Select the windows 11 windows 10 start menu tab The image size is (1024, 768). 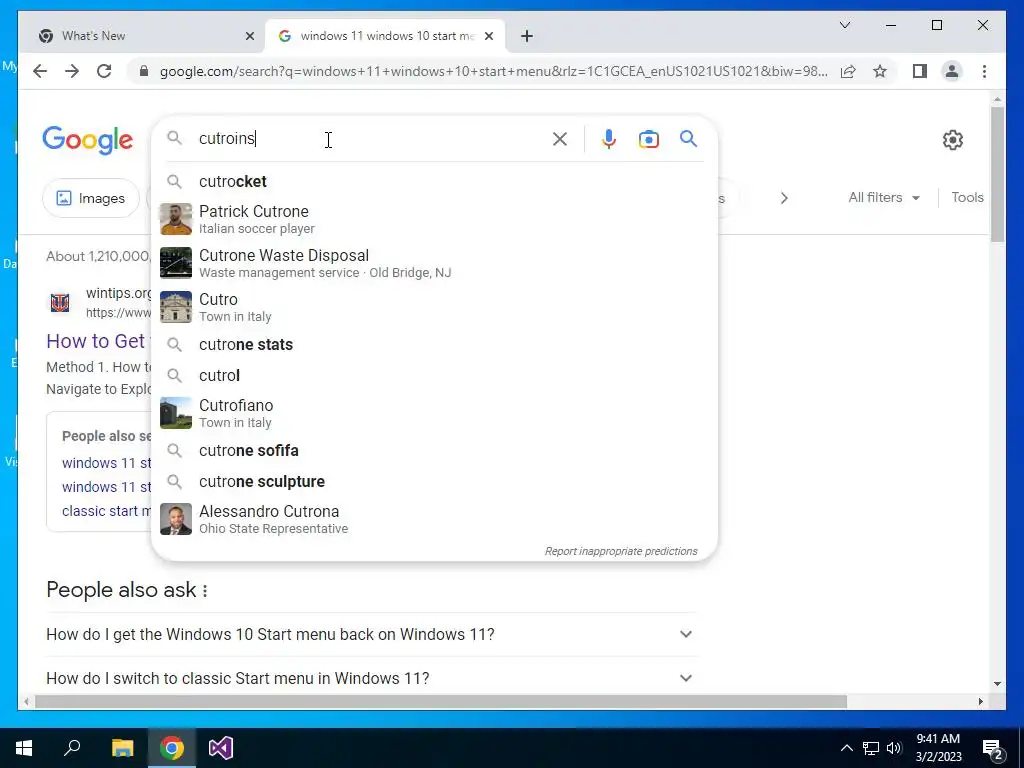point(385,36)
